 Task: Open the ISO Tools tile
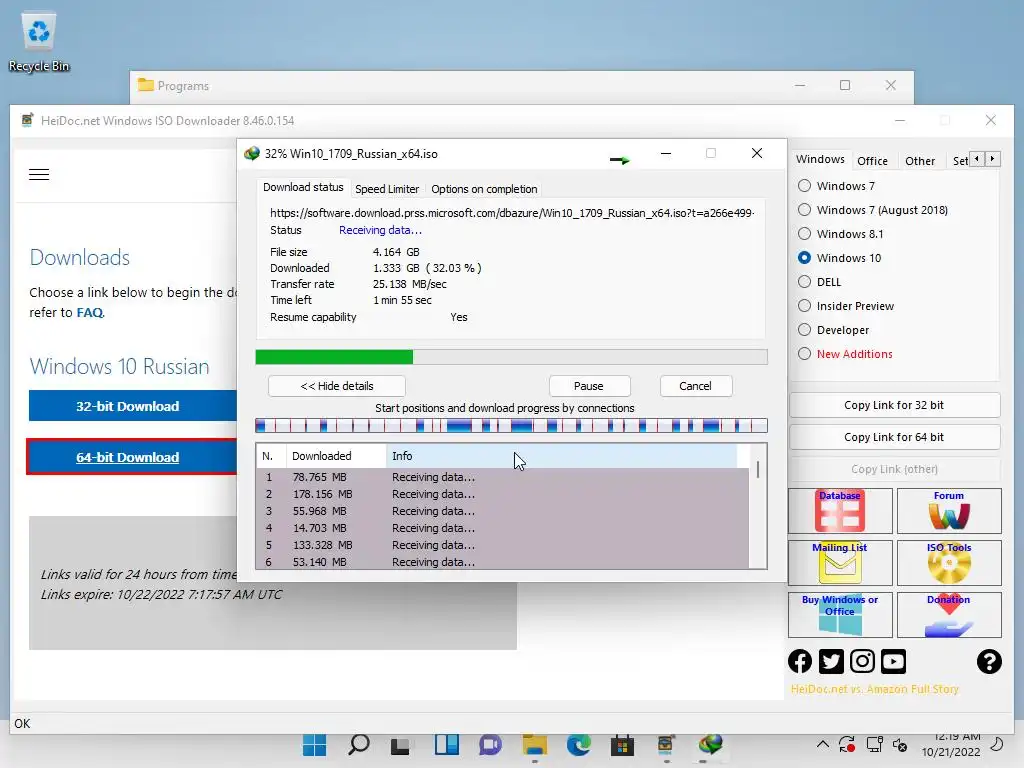point(949,562)
